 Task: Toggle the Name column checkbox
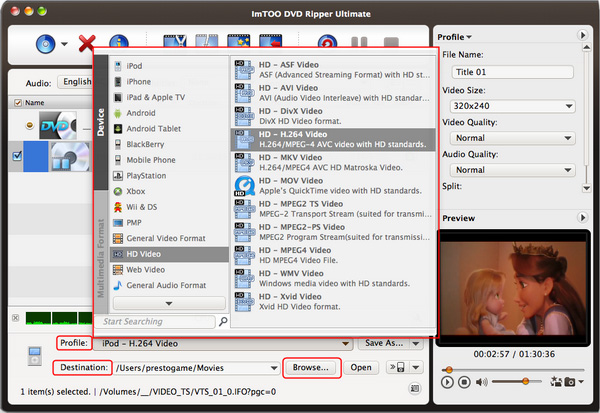click(18, 103)
